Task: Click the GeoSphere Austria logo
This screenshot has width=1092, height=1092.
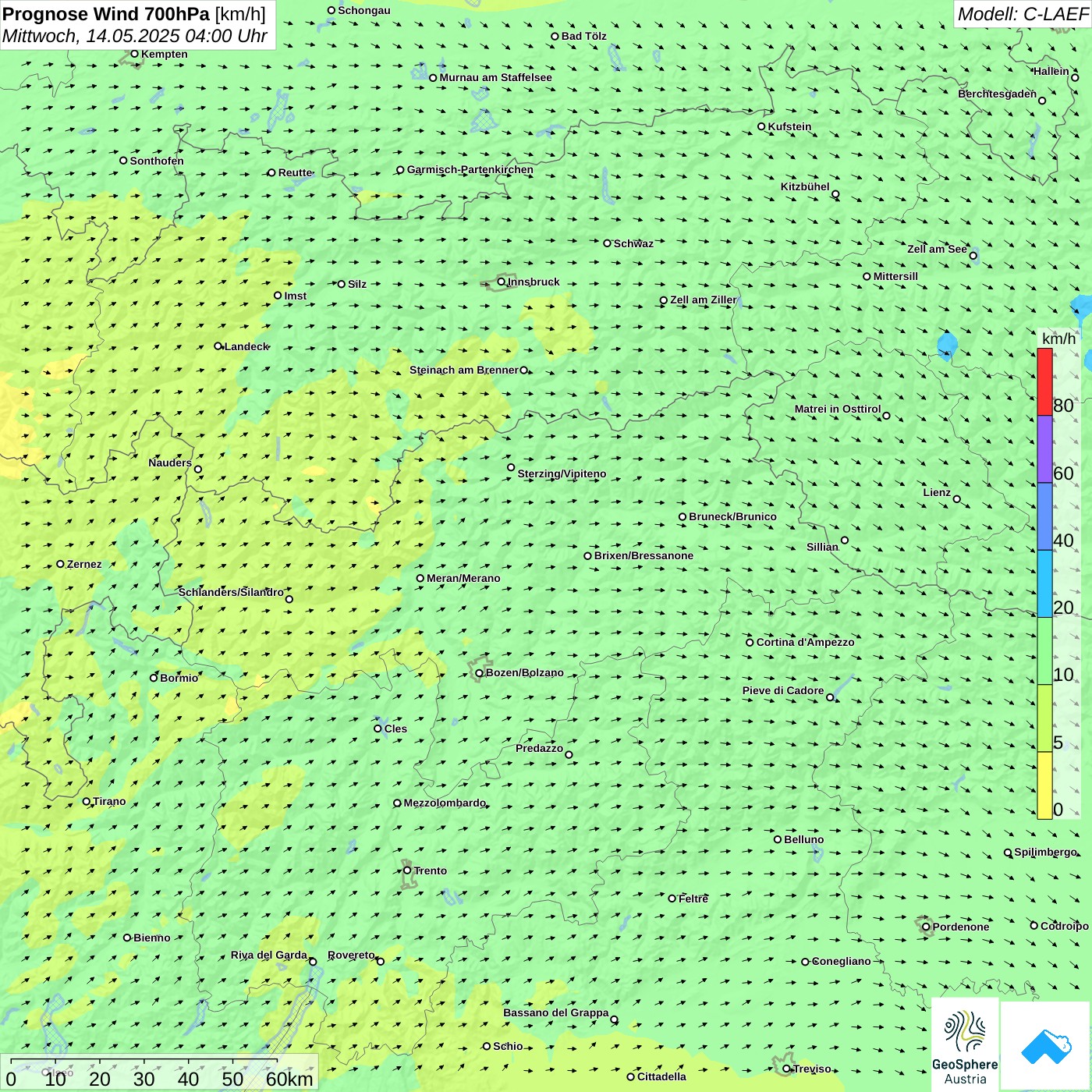Action: pos(965,1045)
